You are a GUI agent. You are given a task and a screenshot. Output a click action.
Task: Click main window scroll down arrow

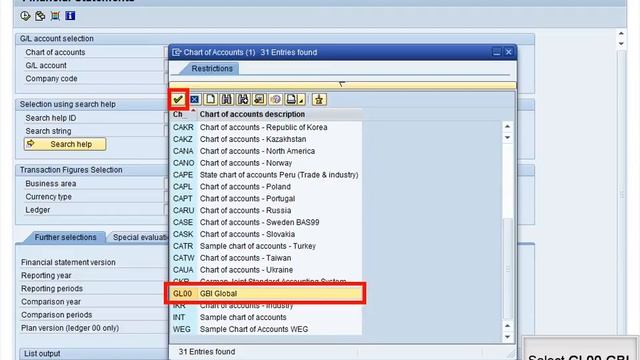click(x=621, y=43)
